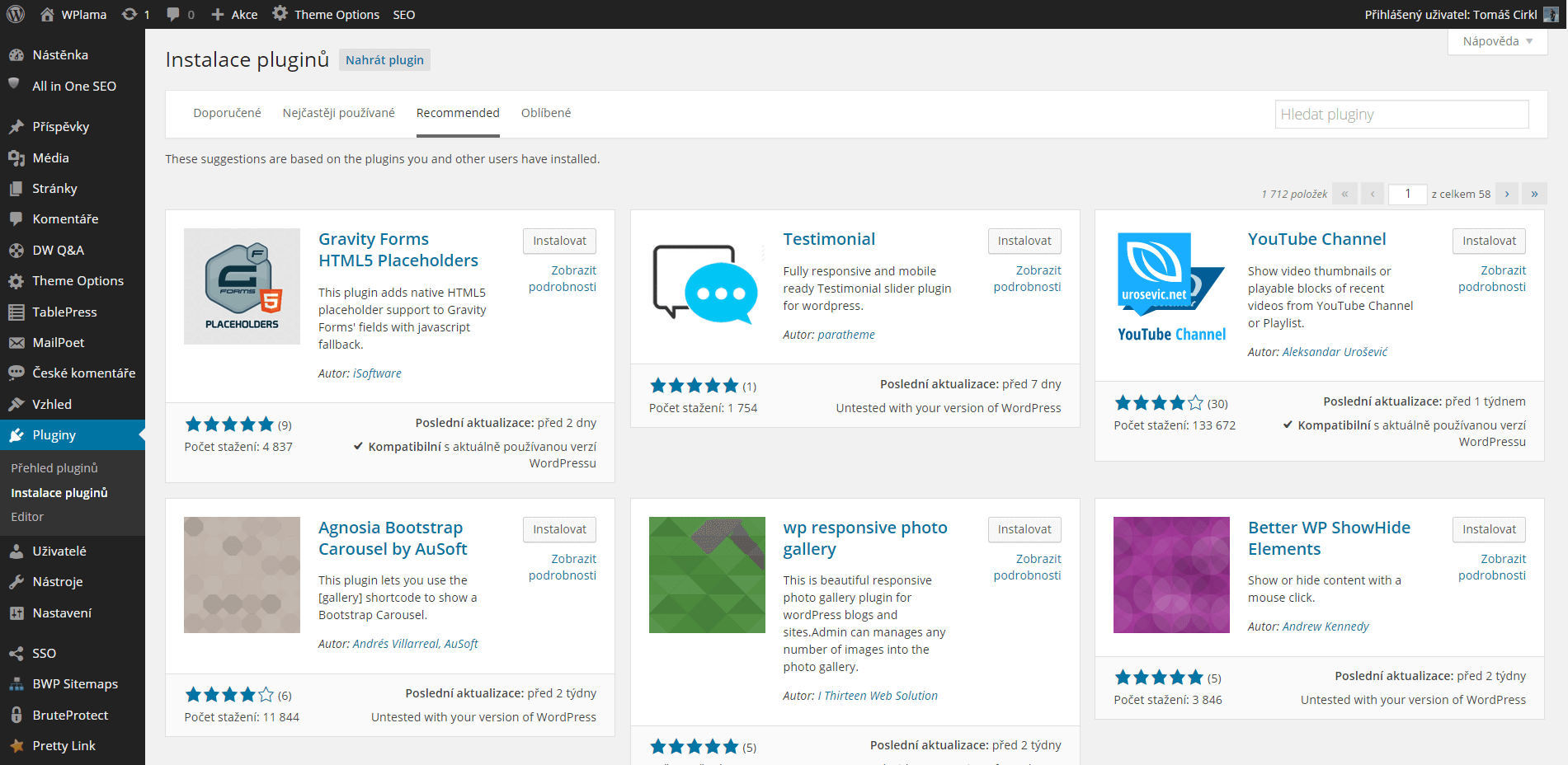
Task: Open Nástěnka dashboard icon in sidebar
Action: pyautogui.click(x=16, y=54)
